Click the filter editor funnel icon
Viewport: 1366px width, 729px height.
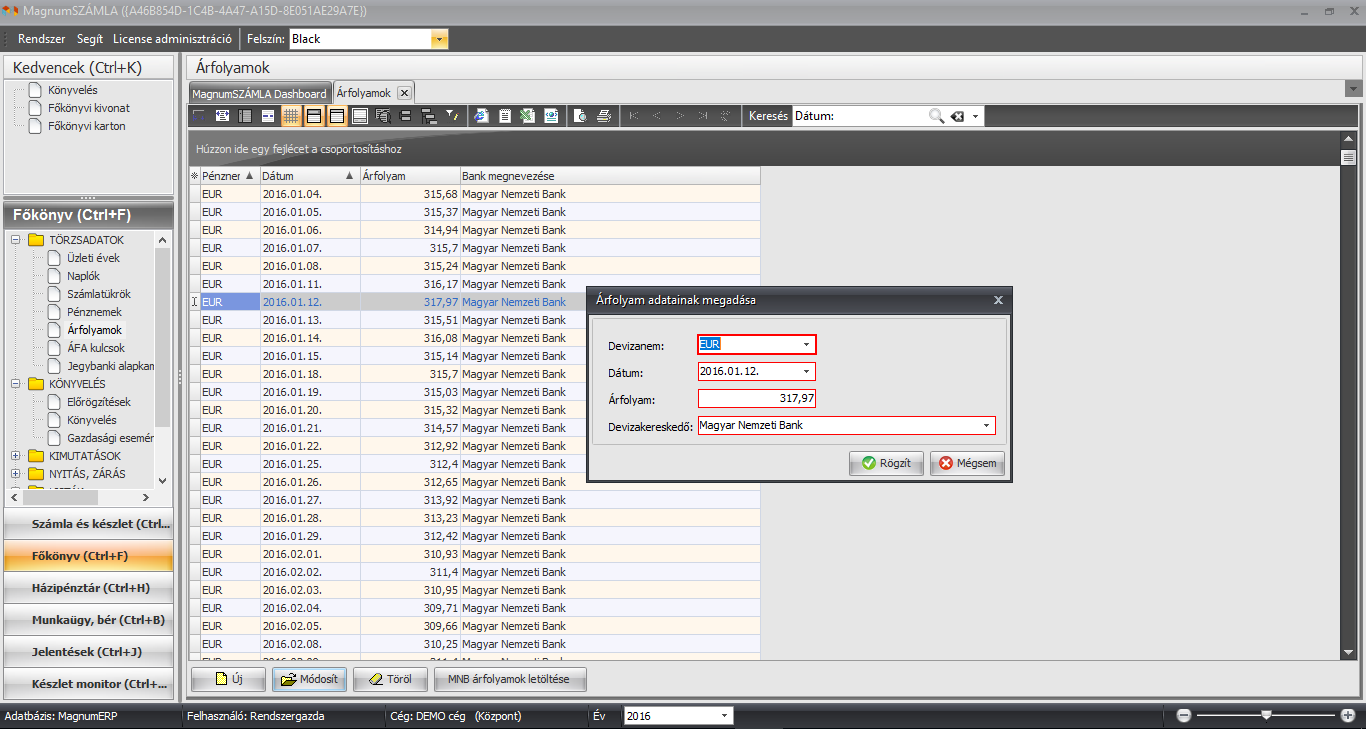click(452, 116)
